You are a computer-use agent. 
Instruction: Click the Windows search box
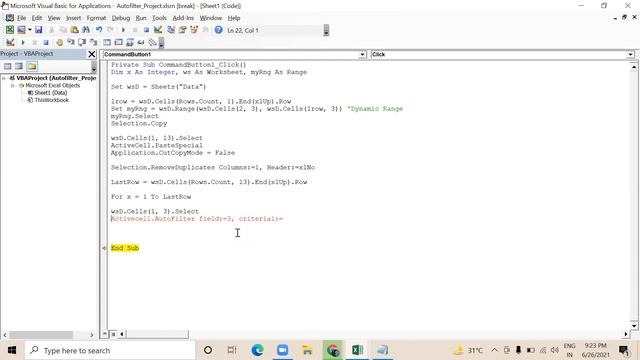point(110,350)
